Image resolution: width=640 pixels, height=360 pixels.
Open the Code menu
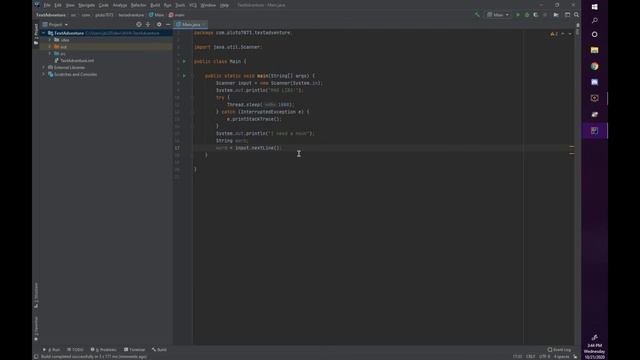[104, 5]
